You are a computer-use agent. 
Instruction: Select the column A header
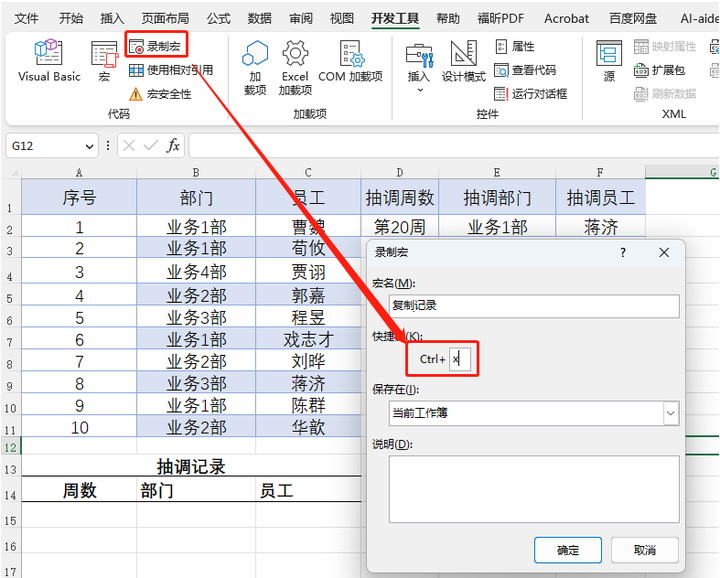79,173
